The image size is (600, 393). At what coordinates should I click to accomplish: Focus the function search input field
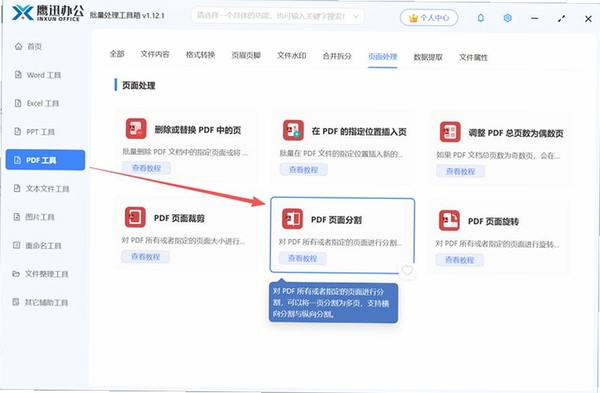point(277,16)
